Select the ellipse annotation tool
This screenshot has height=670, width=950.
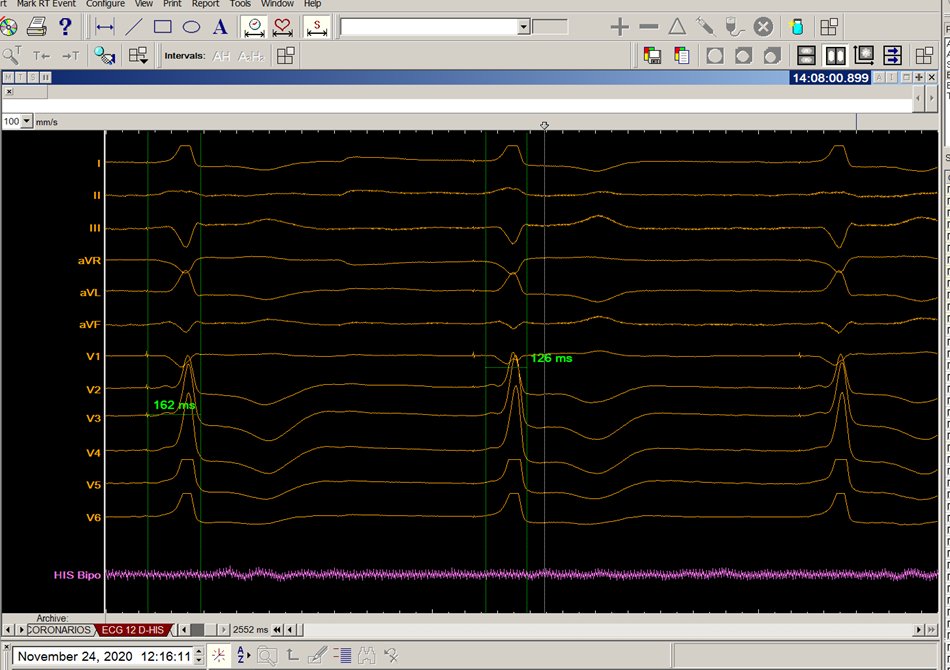point(191,27)
